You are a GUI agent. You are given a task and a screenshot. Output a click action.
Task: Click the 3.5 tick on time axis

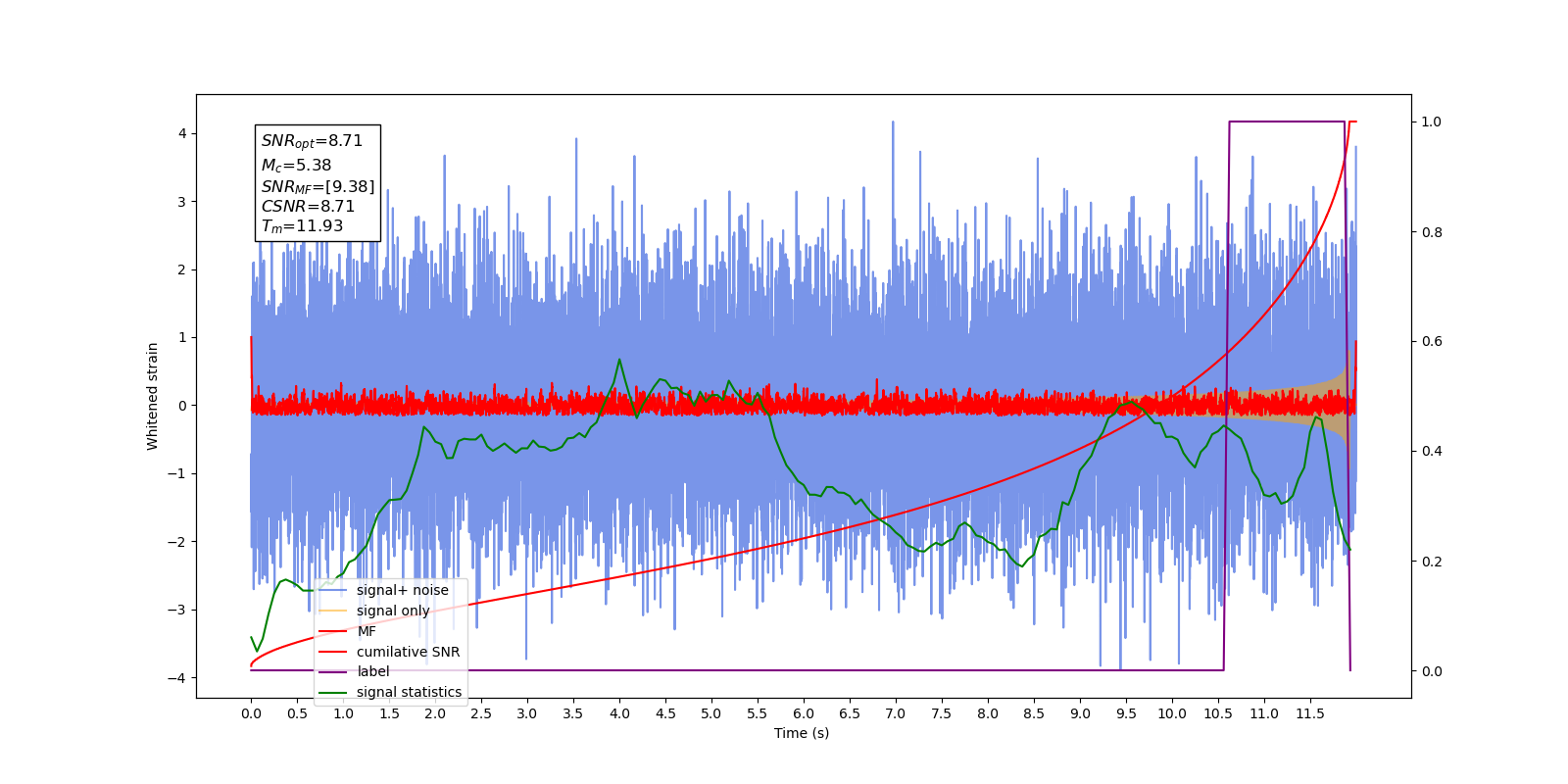[x=573, y=713]
